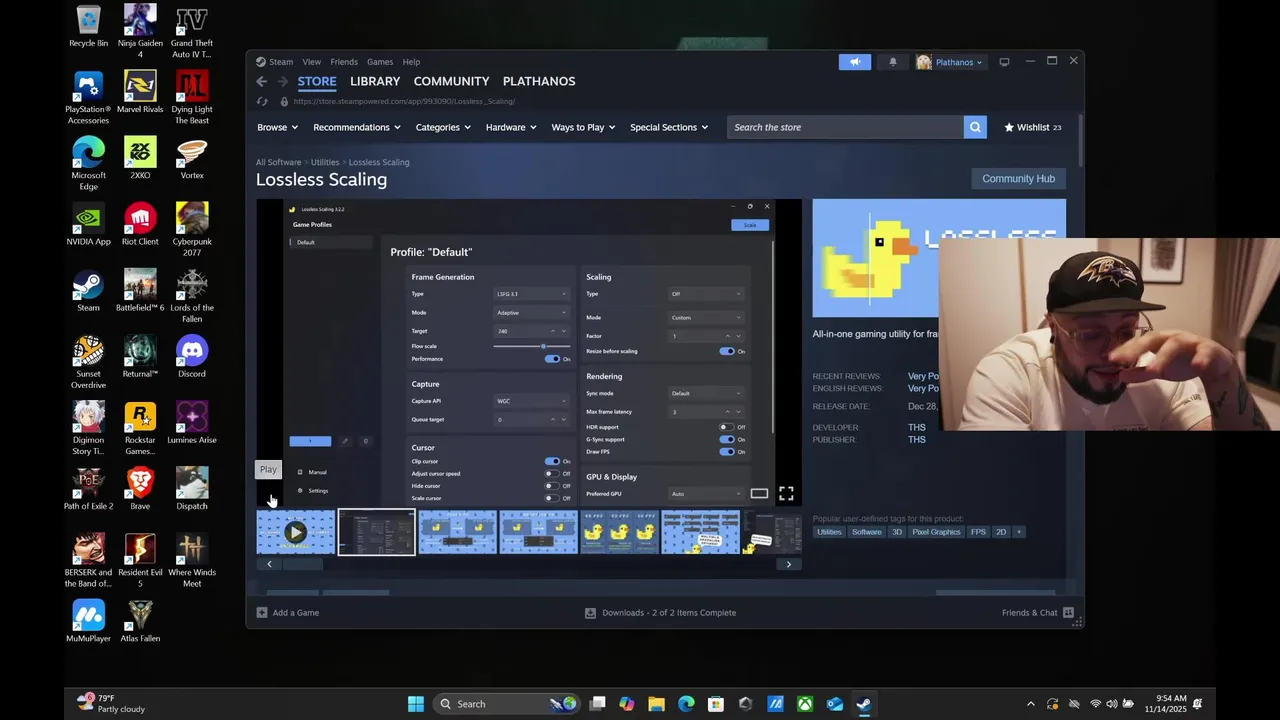Open the Windows Start menu
The image size is (1280, 720).
(x=416, y=704)
